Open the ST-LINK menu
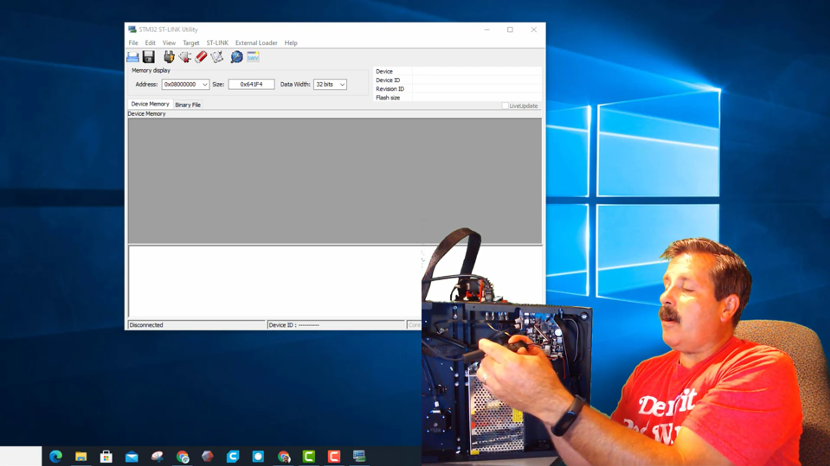This screenshot has width=830, height=466. [x=218, y=43]
